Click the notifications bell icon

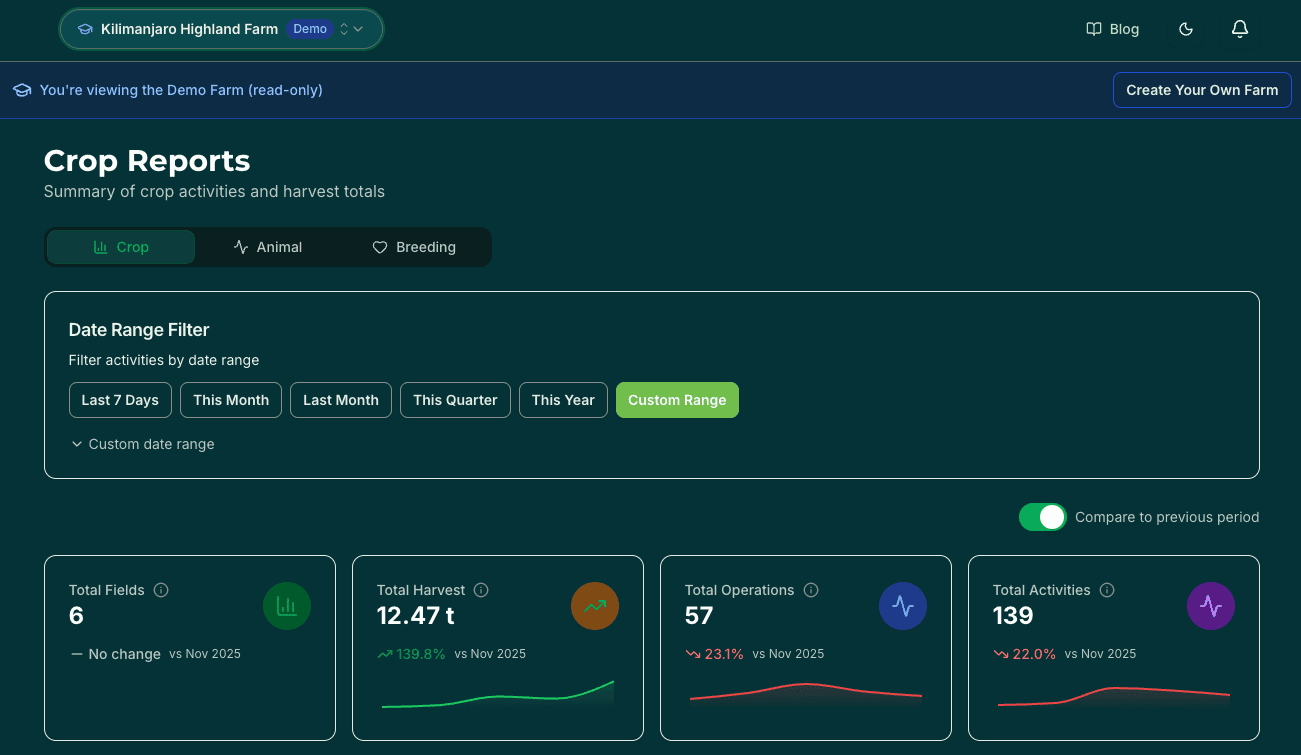point(1239,29)
